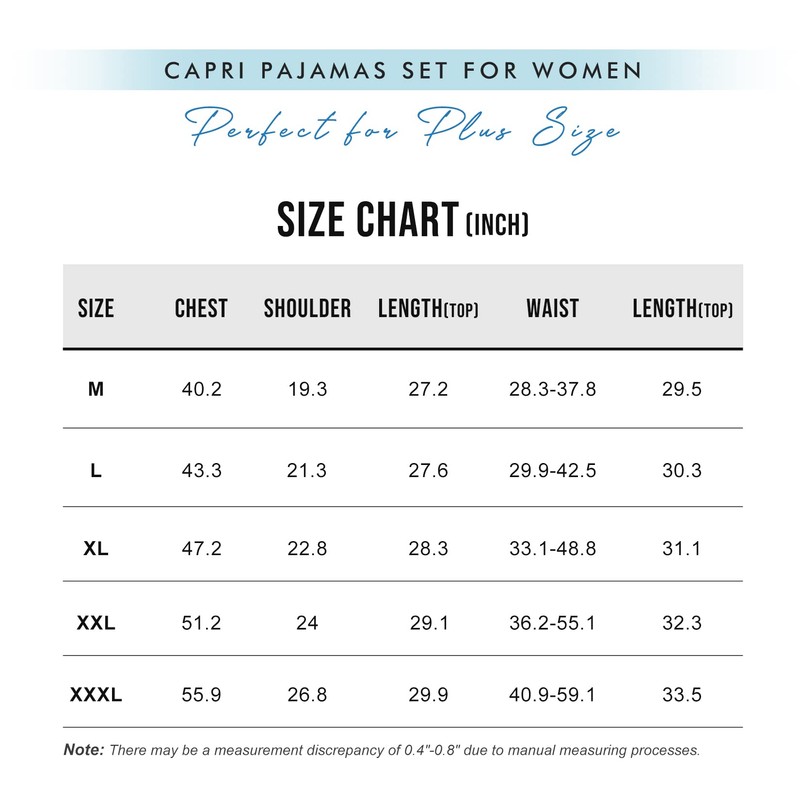The width and height of the screenshot is (800, 800).
Task: Click the 55.9 chest value
Action: 201,695
